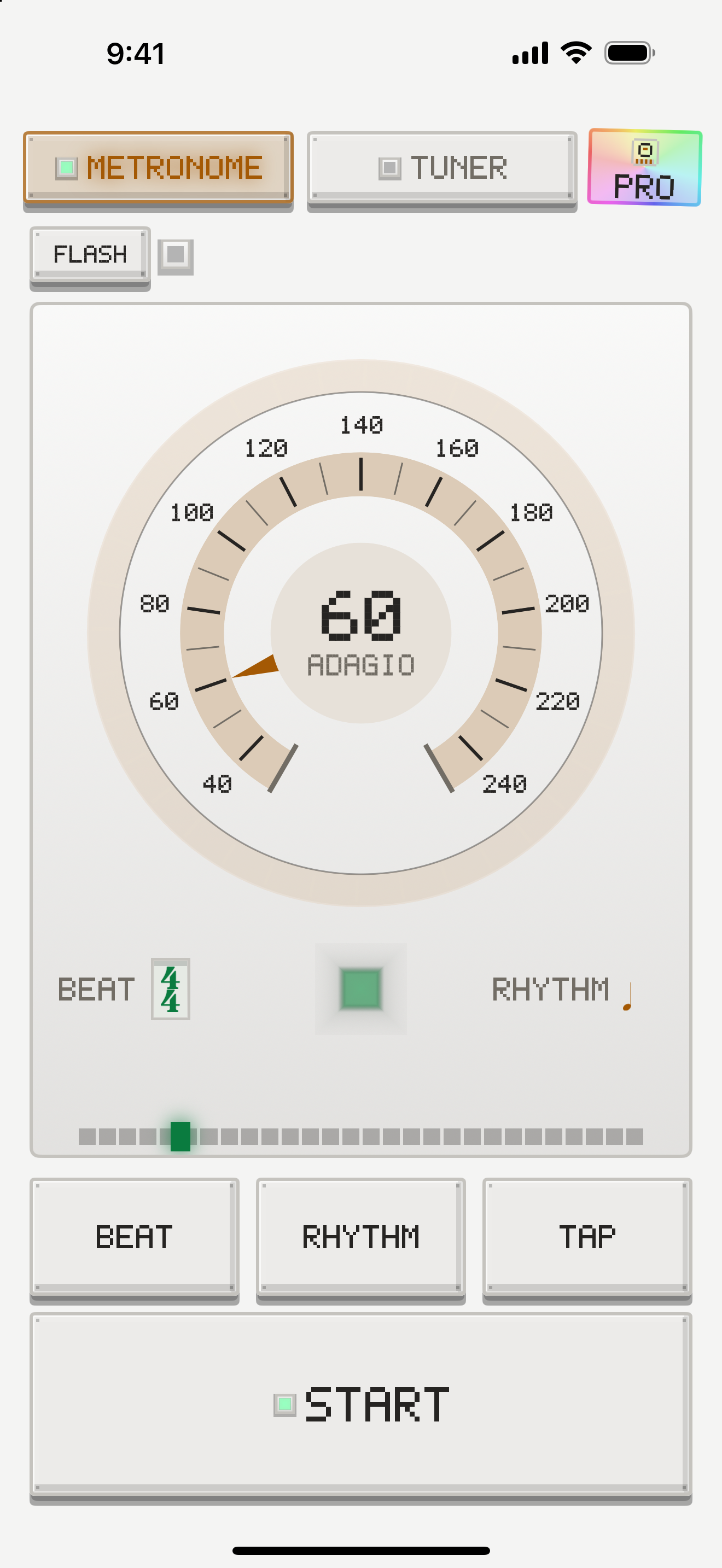Set tempo to 200 on dial
722x1568 pixels.
(x=567, y=604)
